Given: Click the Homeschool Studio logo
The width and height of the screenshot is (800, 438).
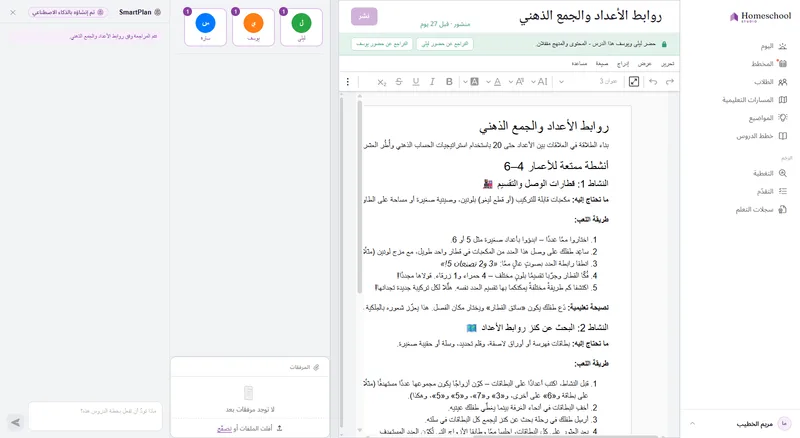Looking at the screenshot, I should (760, 17).
